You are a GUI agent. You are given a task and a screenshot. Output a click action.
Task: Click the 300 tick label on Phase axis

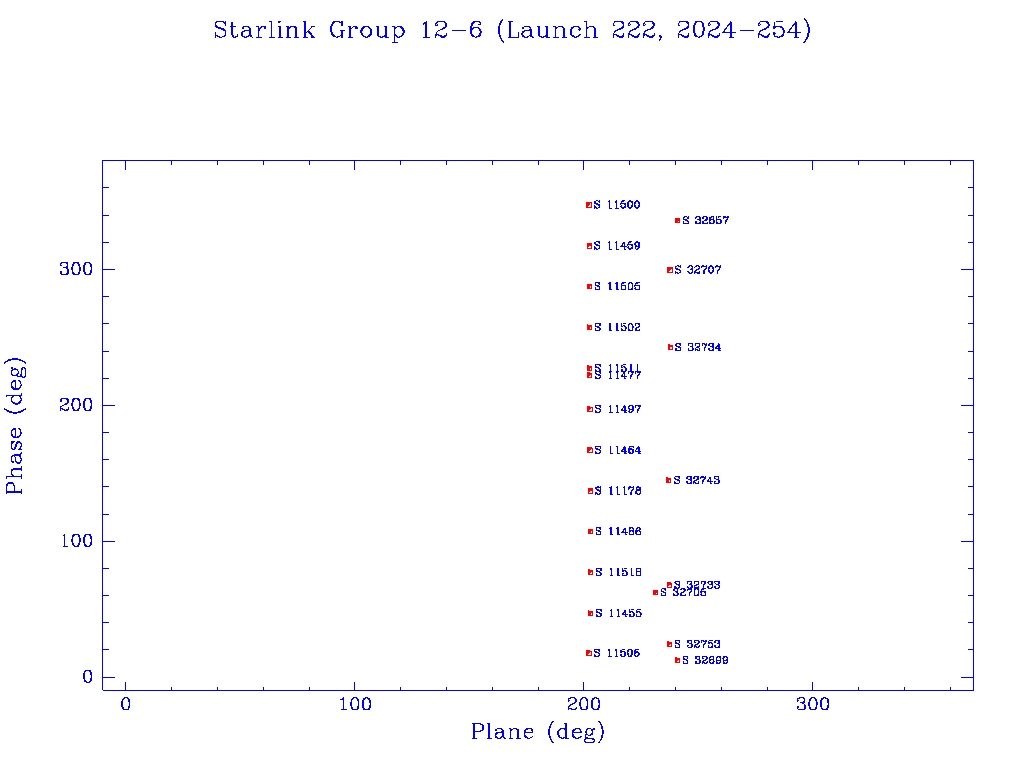[76, 269]
